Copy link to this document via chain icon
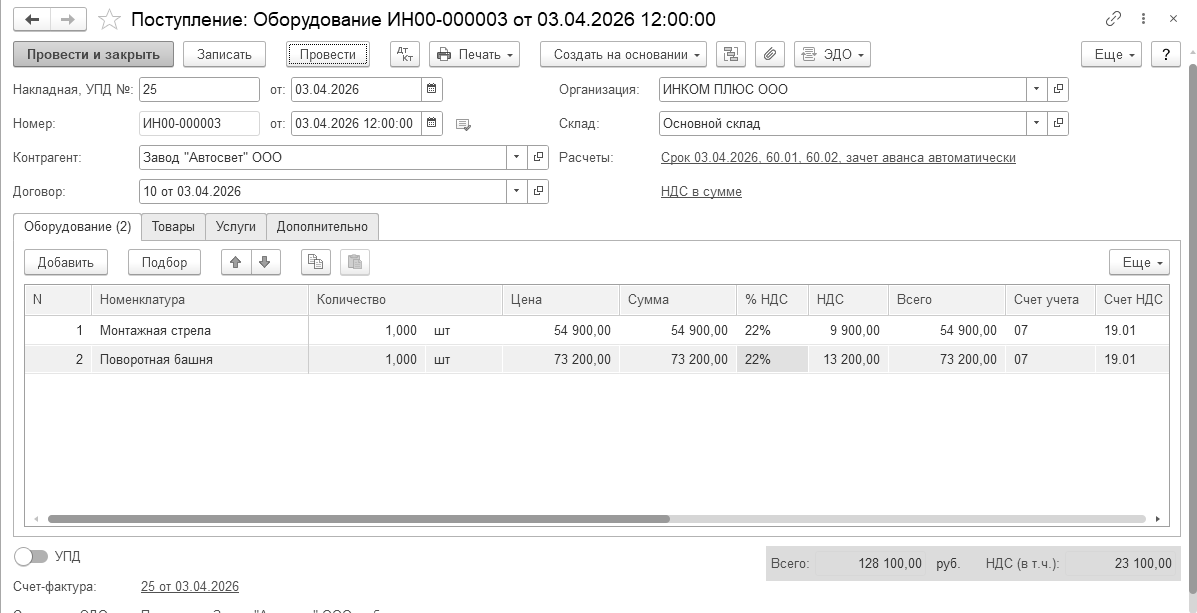 (1113, 19)
